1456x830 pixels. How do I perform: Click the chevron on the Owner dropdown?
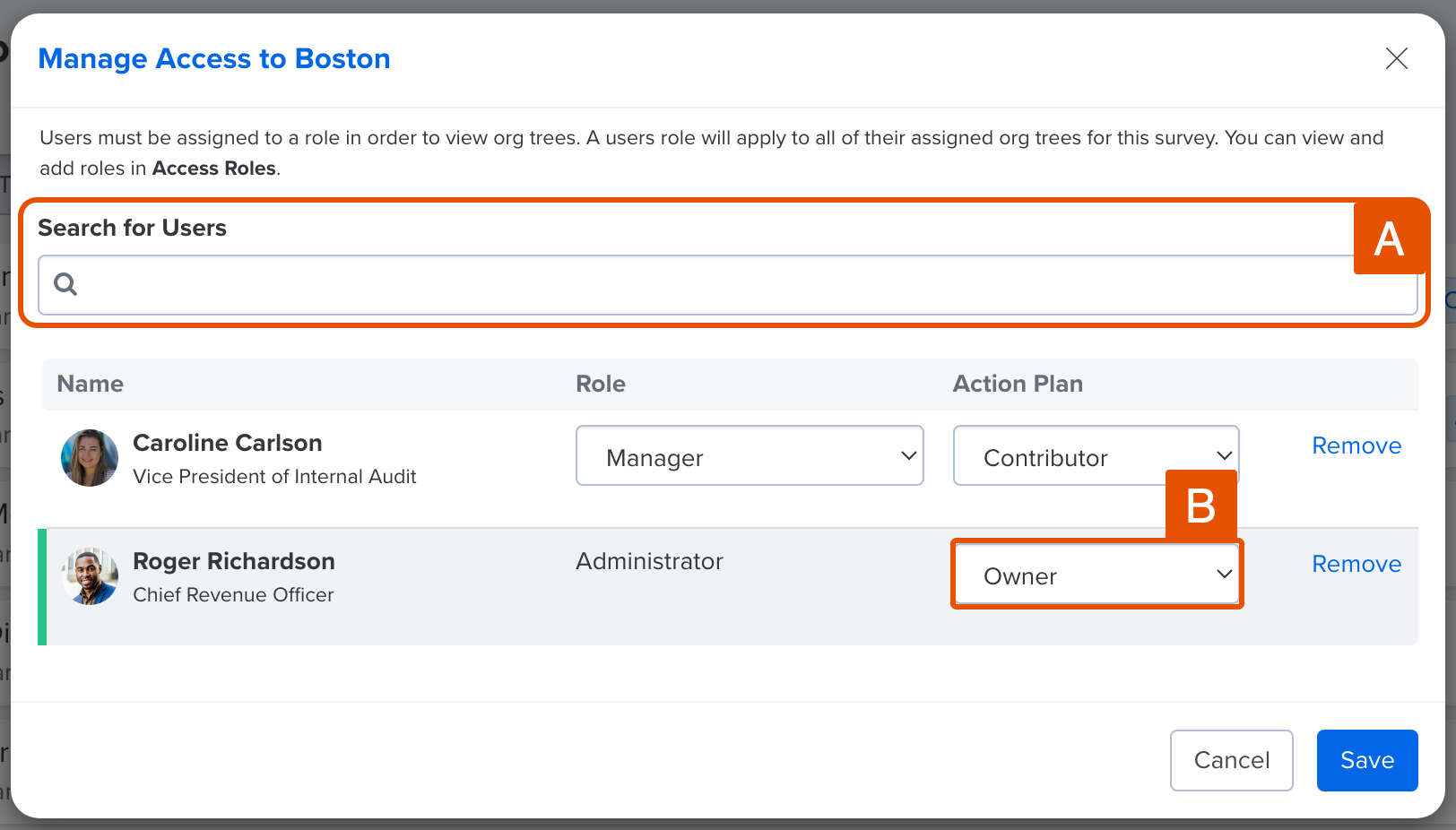[1225, 575]
